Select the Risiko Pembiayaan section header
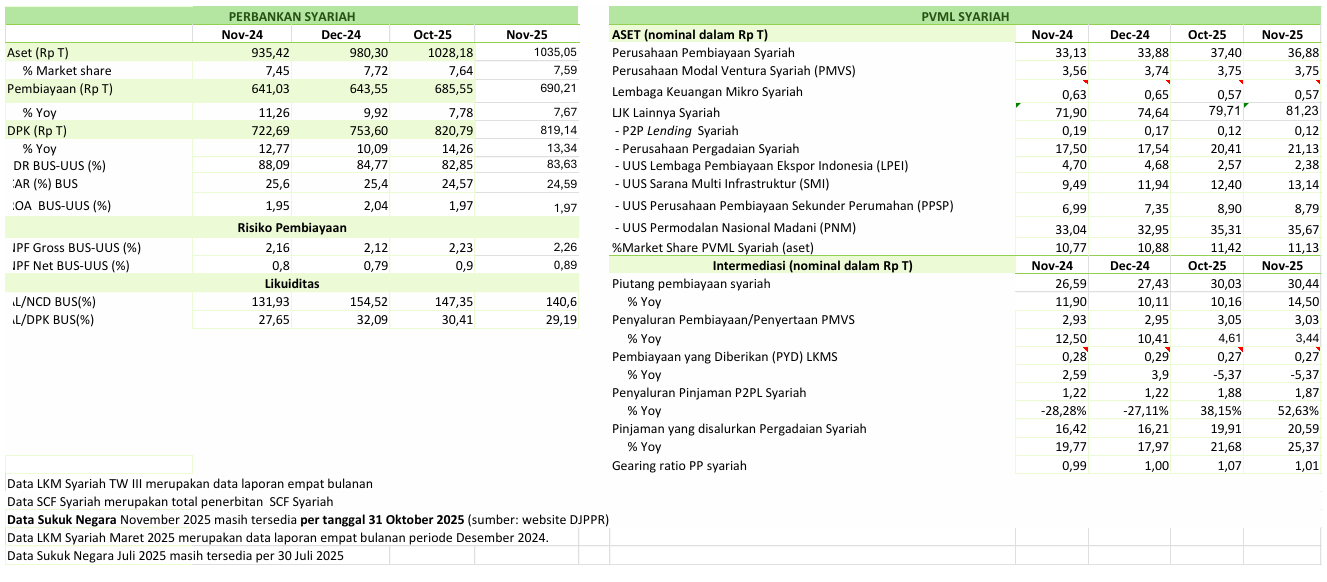 [x=292, y=227]
